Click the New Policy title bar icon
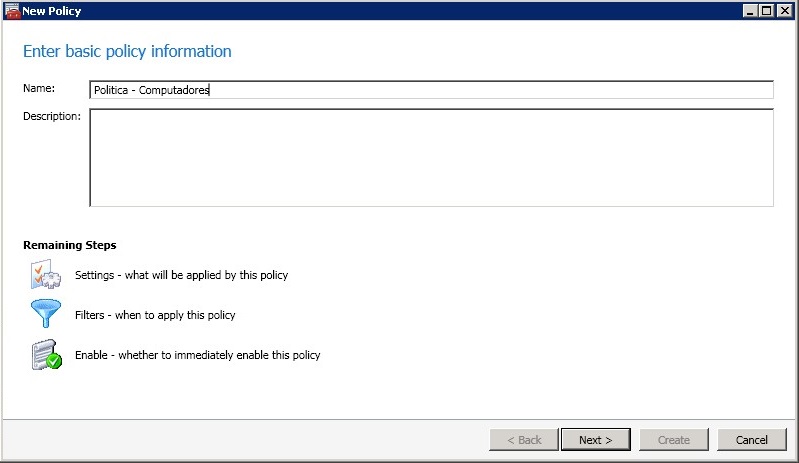 point(12,10)
